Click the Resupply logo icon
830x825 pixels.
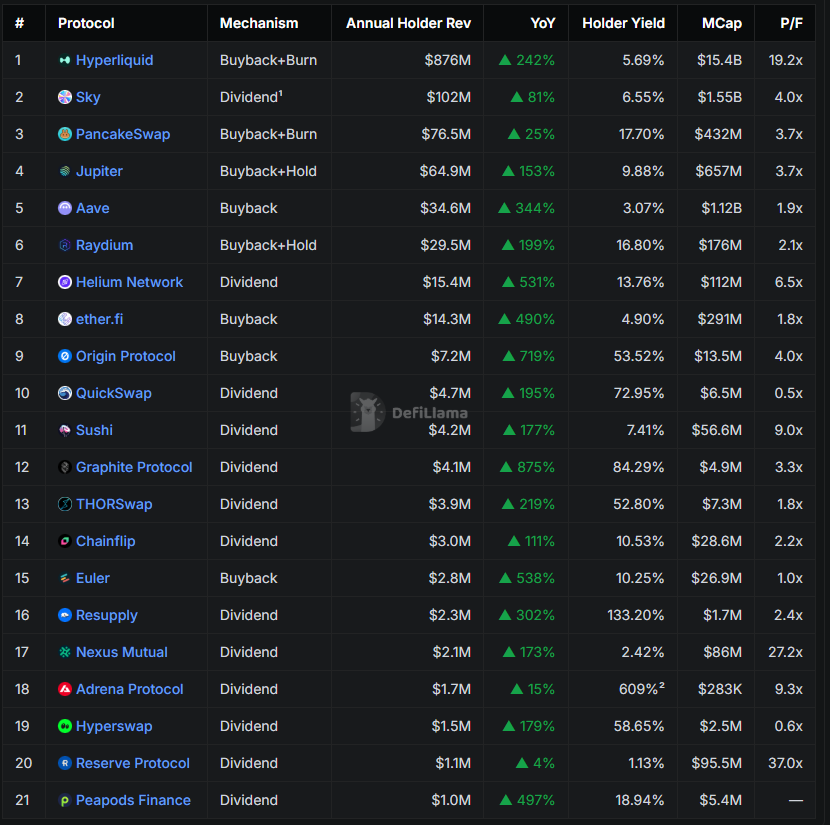coord(65,615)
